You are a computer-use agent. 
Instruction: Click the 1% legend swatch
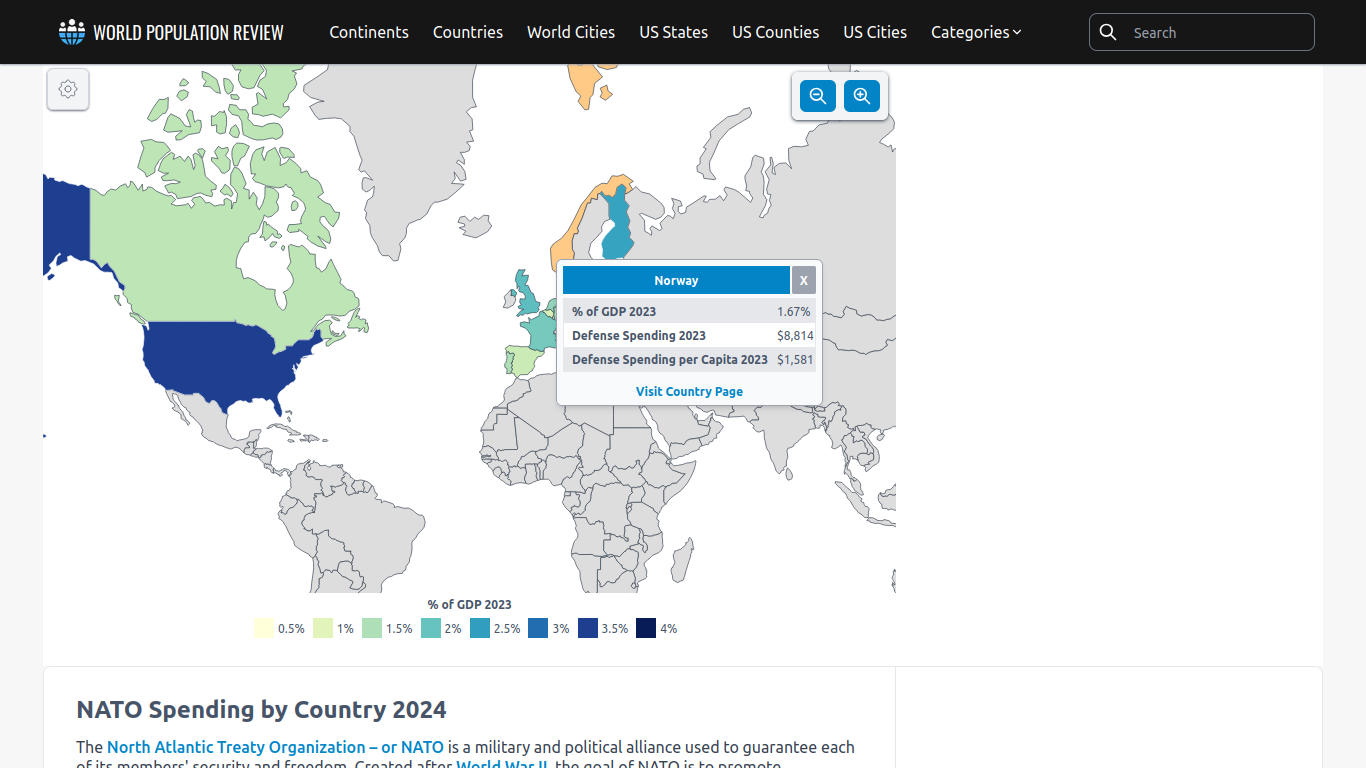tap(323, 628)
